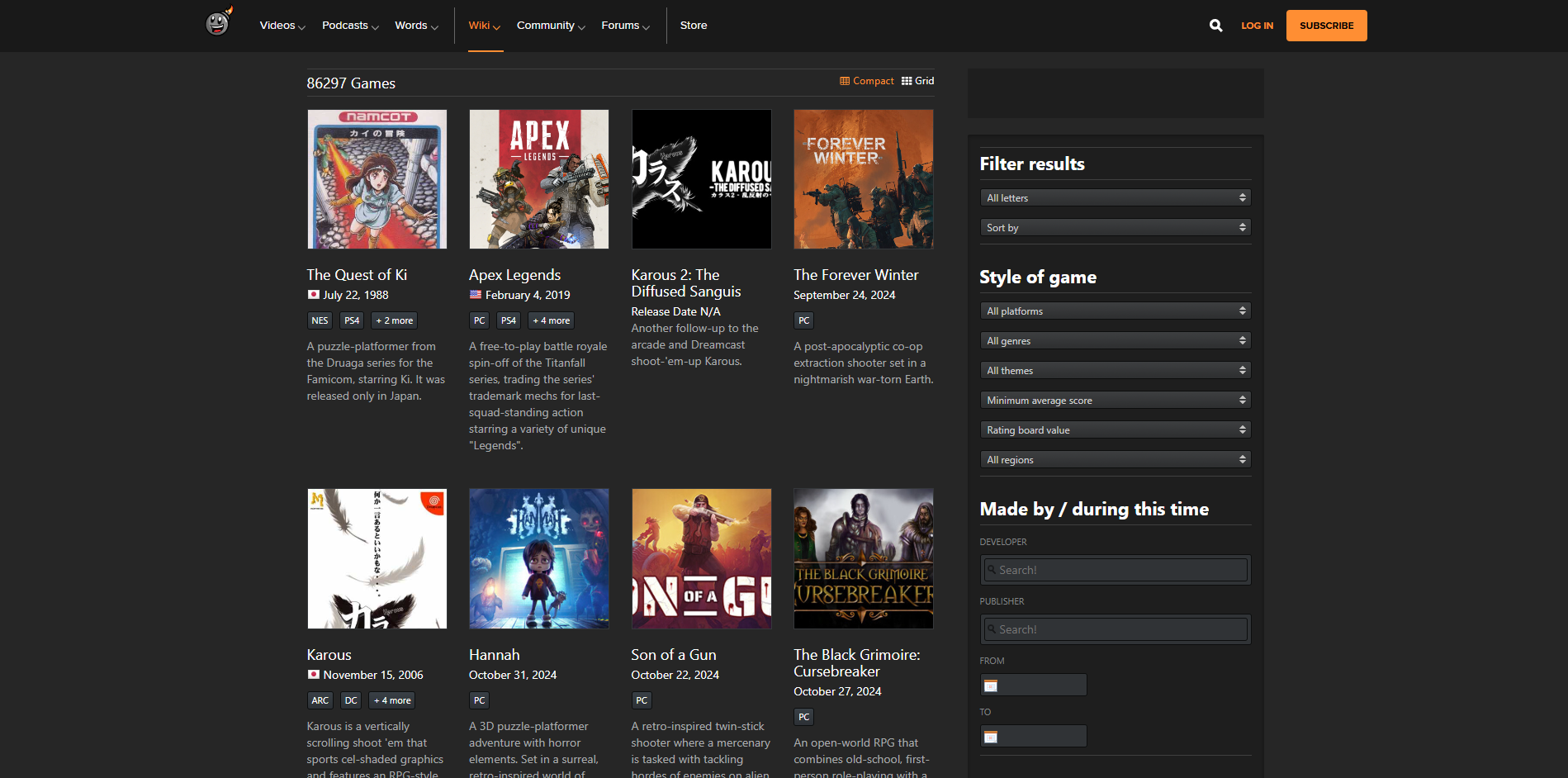Click the SUBSCRIBE button

1326,26
